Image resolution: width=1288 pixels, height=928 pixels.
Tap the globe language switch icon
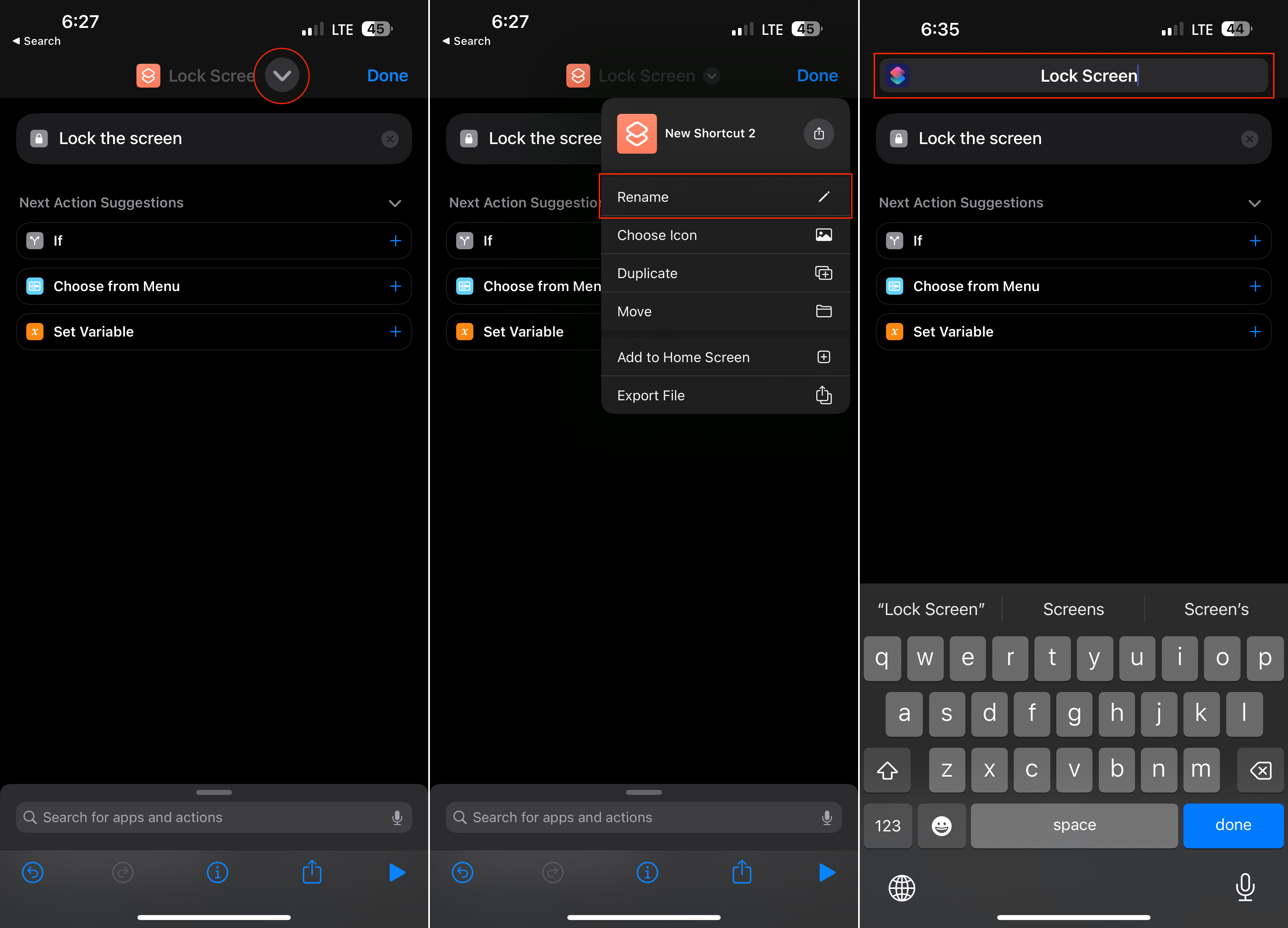(901, 888)
